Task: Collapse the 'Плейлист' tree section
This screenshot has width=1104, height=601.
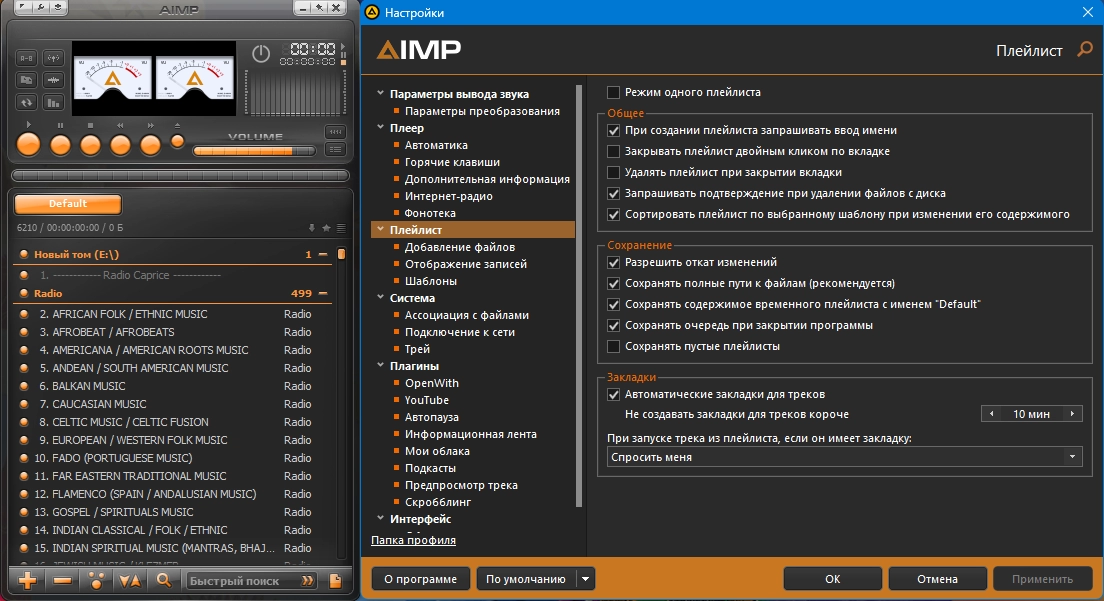Action: [380, 229]
